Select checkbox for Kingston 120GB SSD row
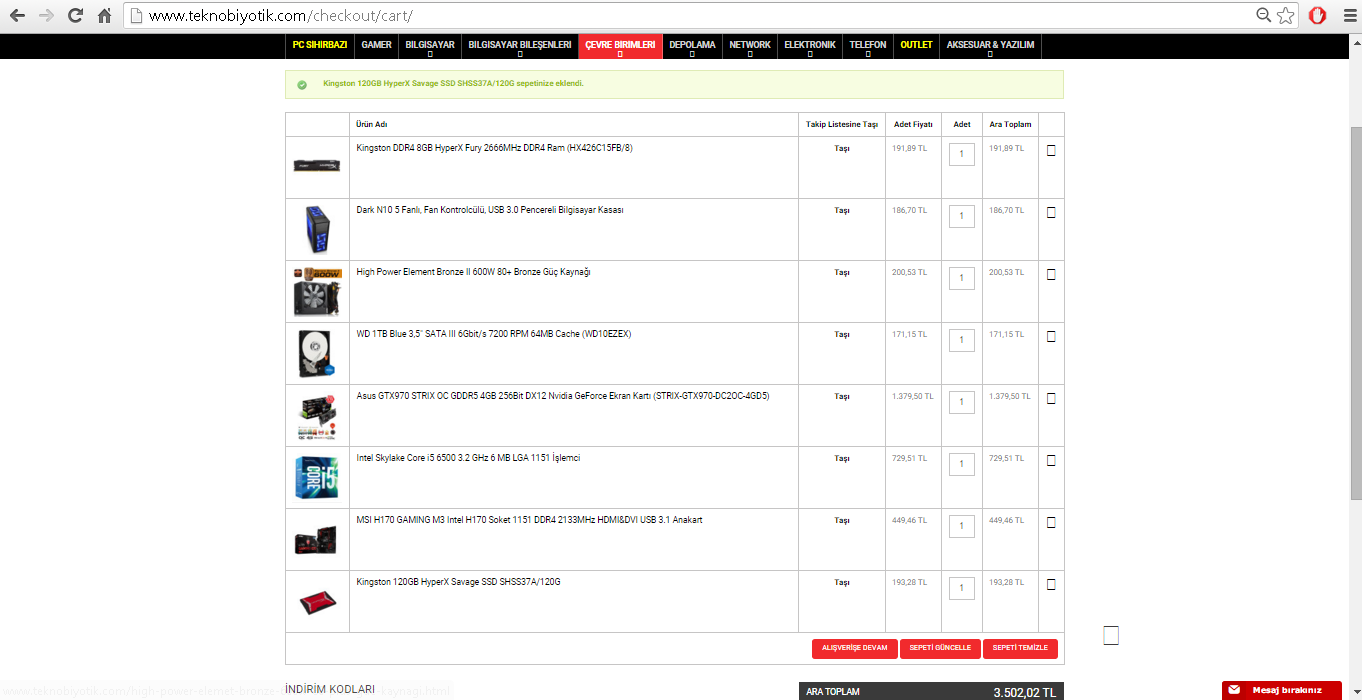The image size is (1362, 700). pos(1051,584)
